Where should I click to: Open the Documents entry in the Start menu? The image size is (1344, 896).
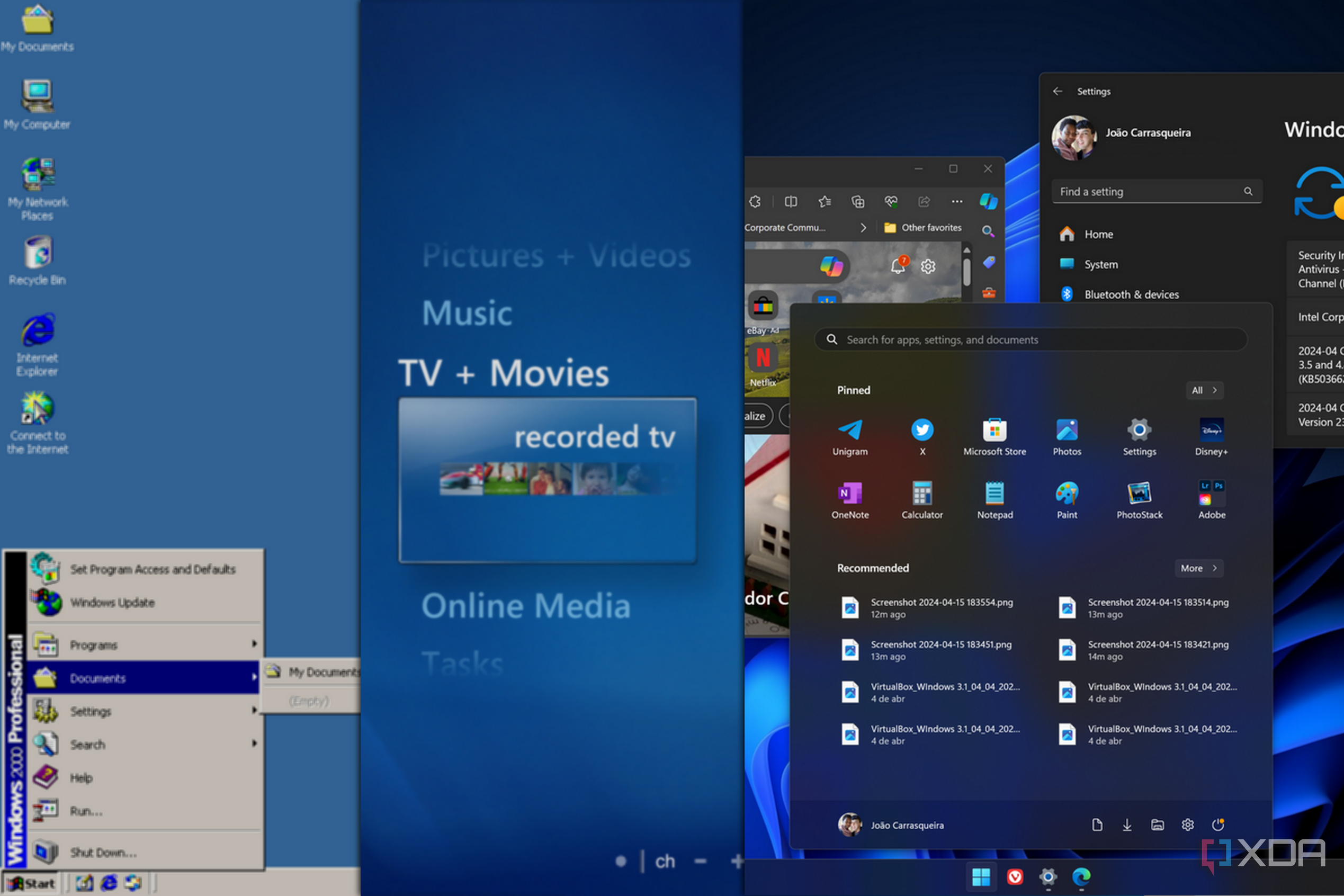coord(98,678)
